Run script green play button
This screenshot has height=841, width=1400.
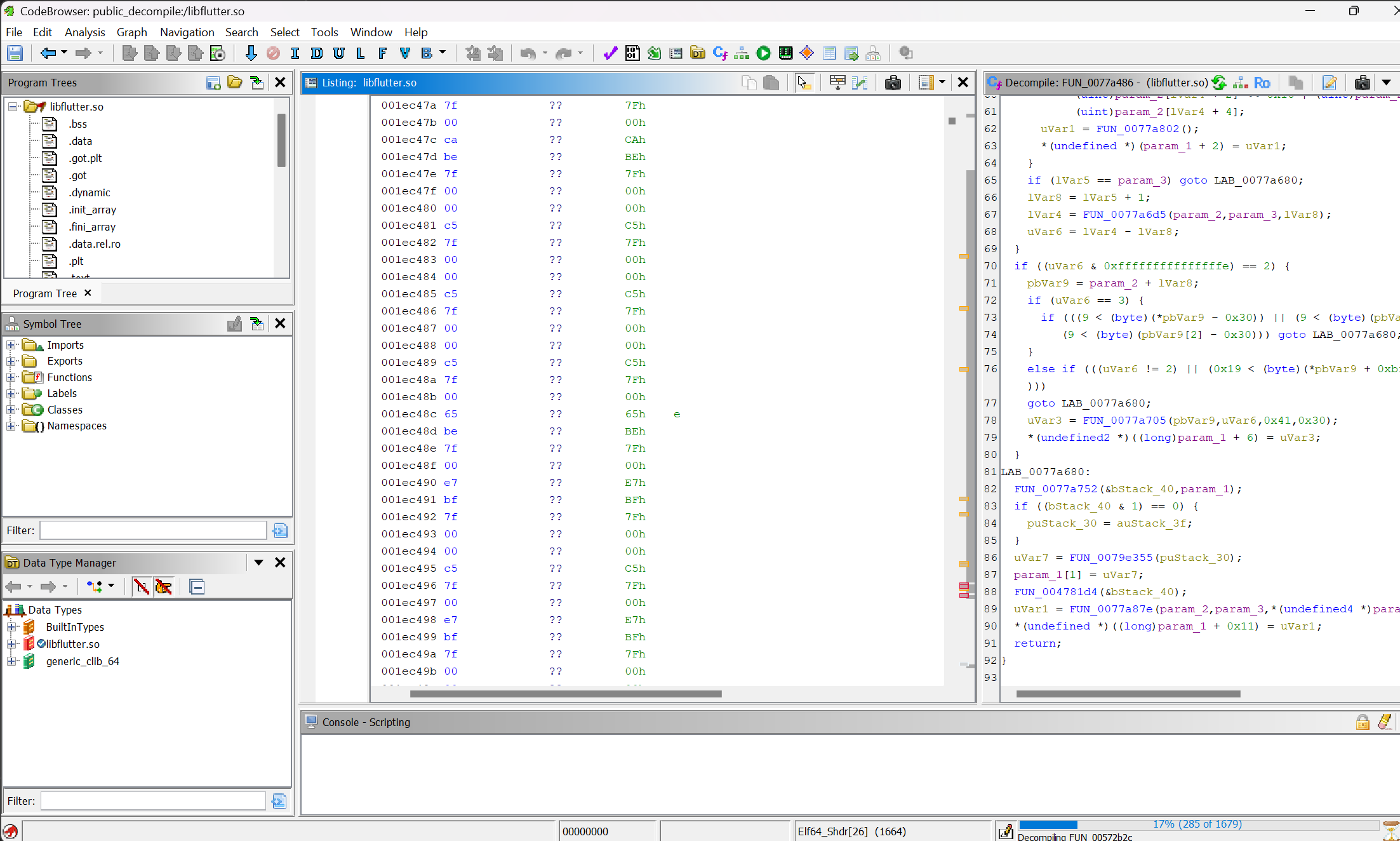click(x=764, y=53)
